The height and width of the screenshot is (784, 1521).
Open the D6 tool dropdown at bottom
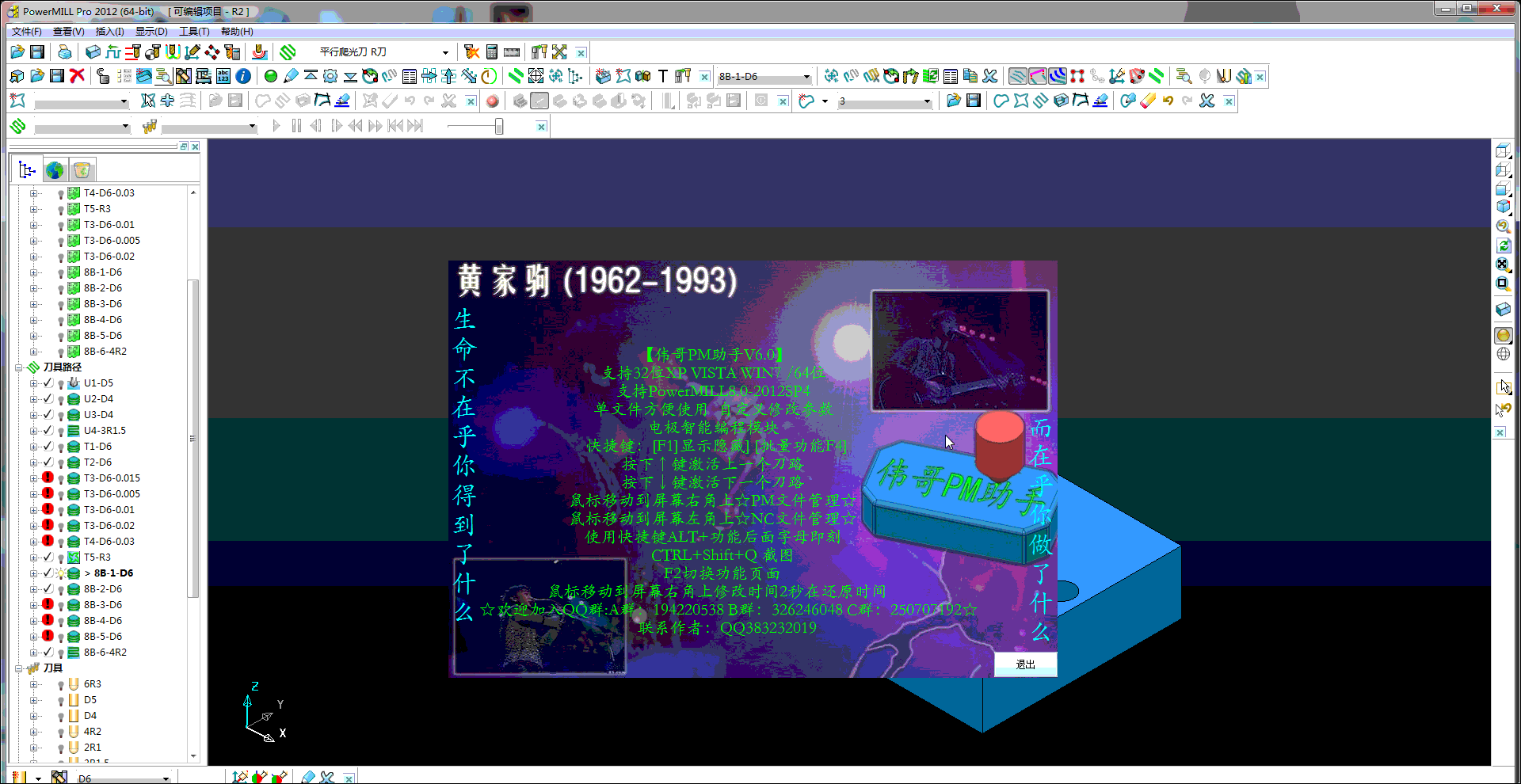tap(166, 778)
